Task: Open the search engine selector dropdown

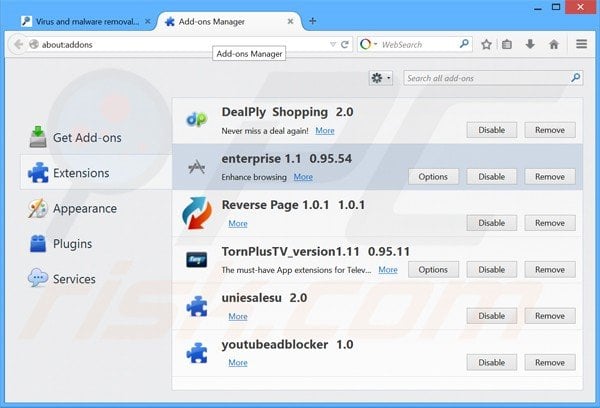Action: tap(368, 44)
